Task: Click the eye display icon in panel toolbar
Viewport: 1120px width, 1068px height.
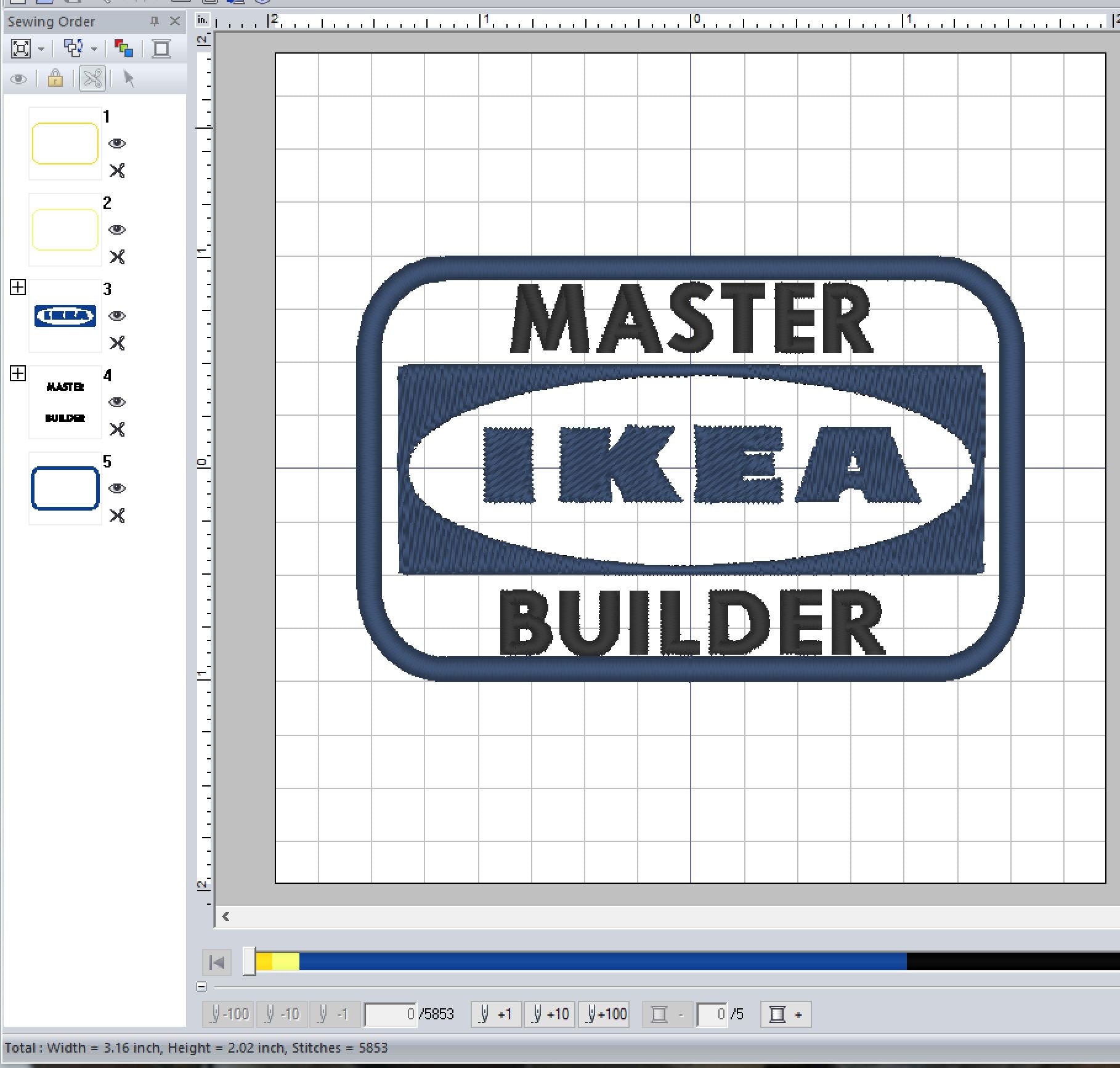Action: pos(18,79)
